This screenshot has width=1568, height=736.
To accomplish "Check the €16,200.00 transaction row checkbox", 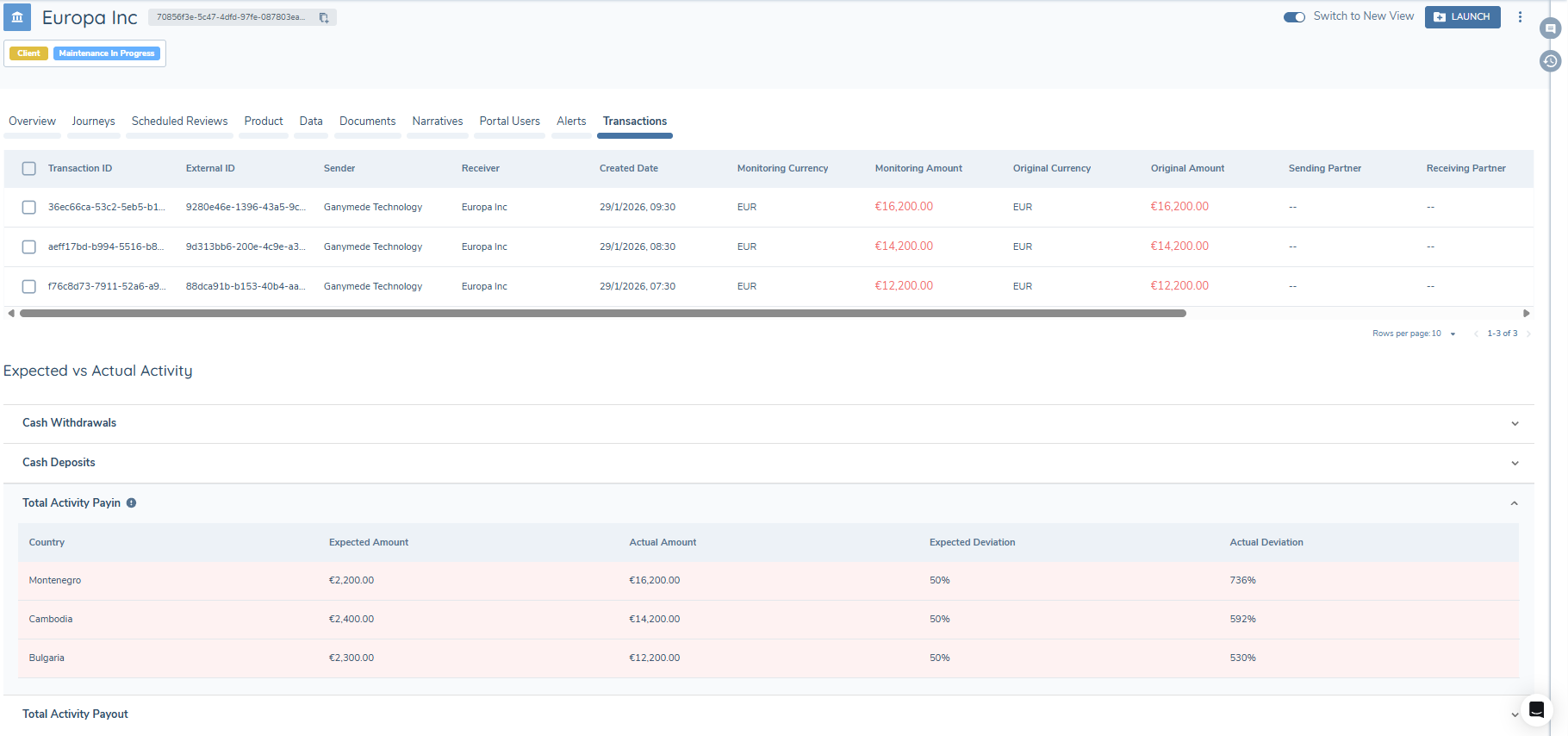I will click(29, 208).
